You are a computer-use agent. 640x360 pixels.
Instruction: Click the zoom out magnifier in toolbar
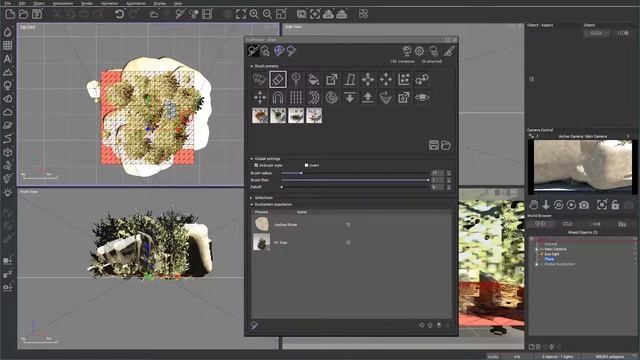[x=267, y=14]
